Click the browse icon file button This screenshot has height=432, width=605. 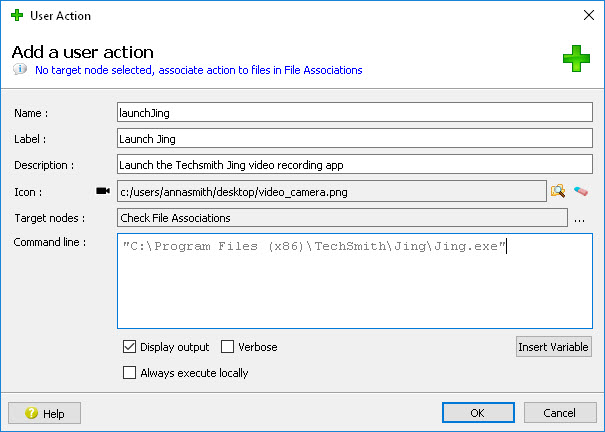558,191
